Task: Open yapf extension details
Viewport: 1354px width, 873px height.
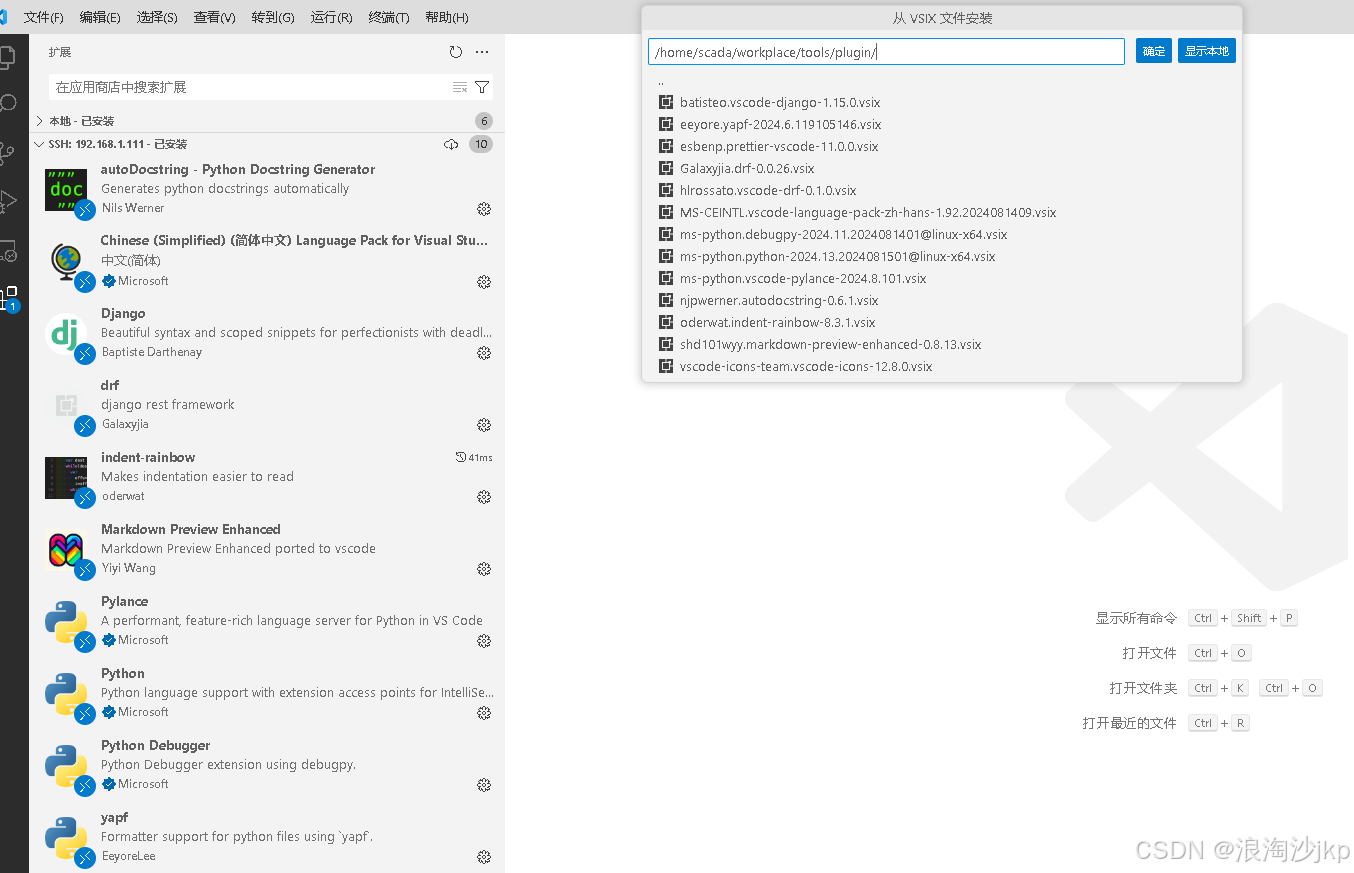Action: point(267,837)
